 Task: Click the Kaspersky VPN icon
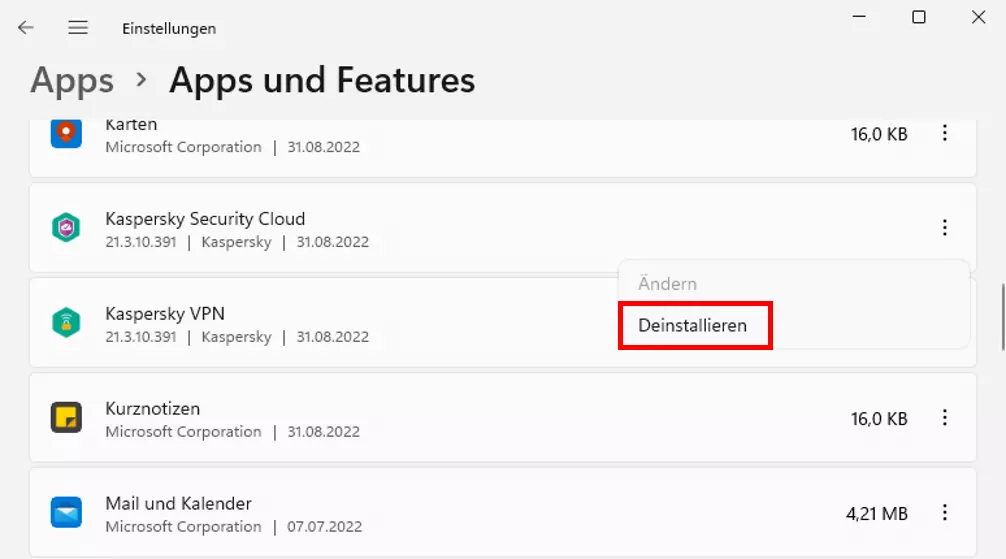(66, 322)
